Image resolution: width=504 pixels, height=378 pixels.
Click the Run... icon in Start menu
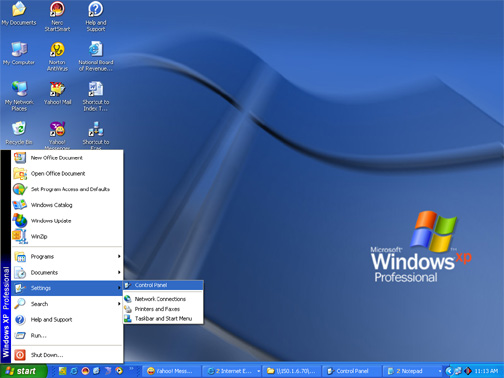tap(20, 335)
